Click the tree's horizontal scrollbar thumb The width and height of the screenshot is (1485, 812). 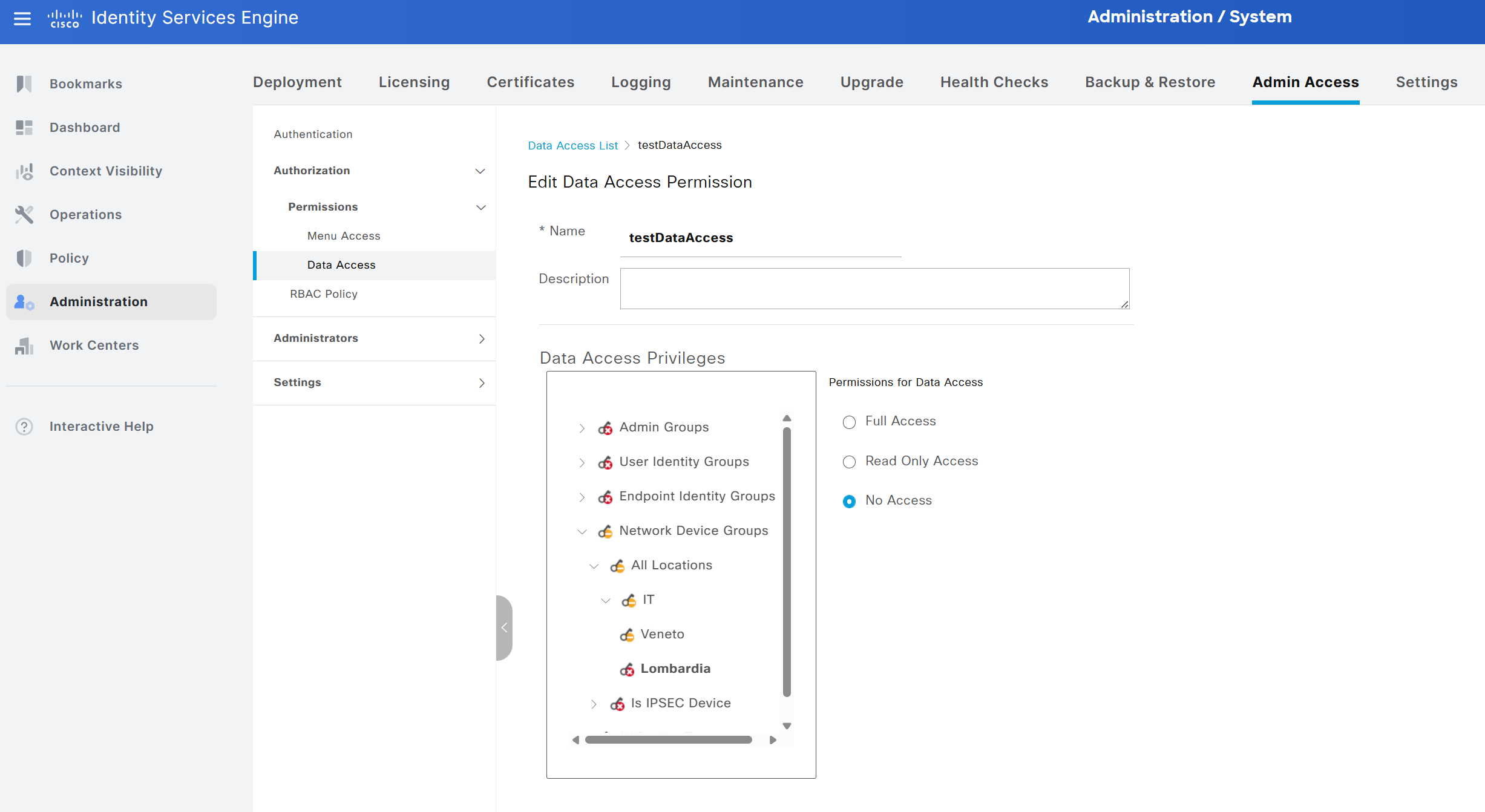[x=668, y=739]
